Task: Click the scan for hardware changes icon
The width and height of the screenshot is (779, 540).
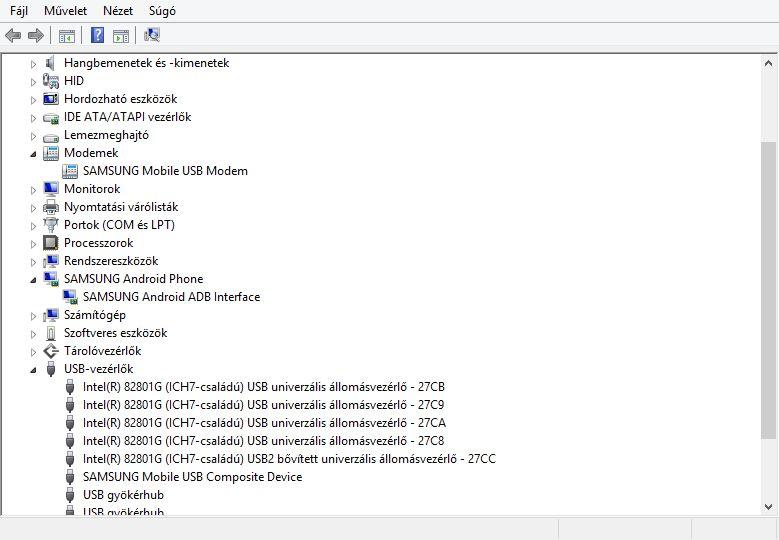Action: click(x=152, y=35)
